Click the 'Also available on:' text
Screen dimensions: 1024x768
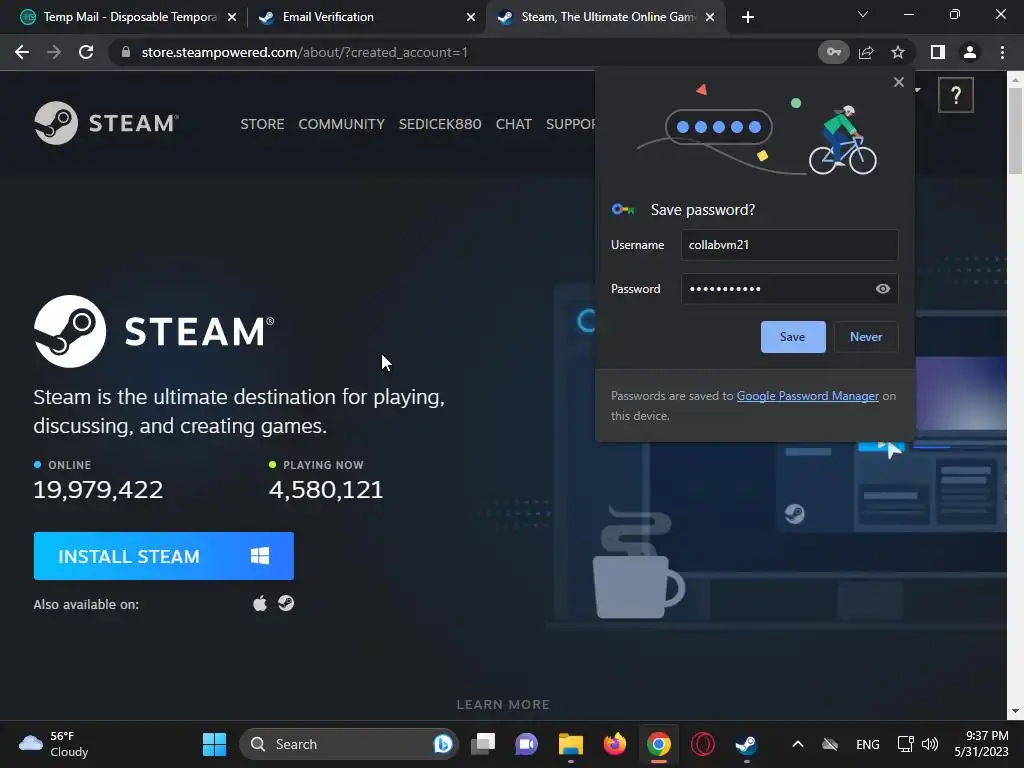point(86,605)
